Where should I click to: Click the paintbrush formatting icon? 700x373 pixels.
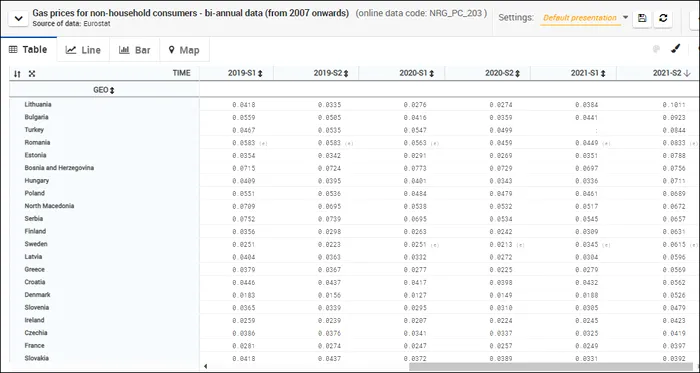[x=676, y=49]
